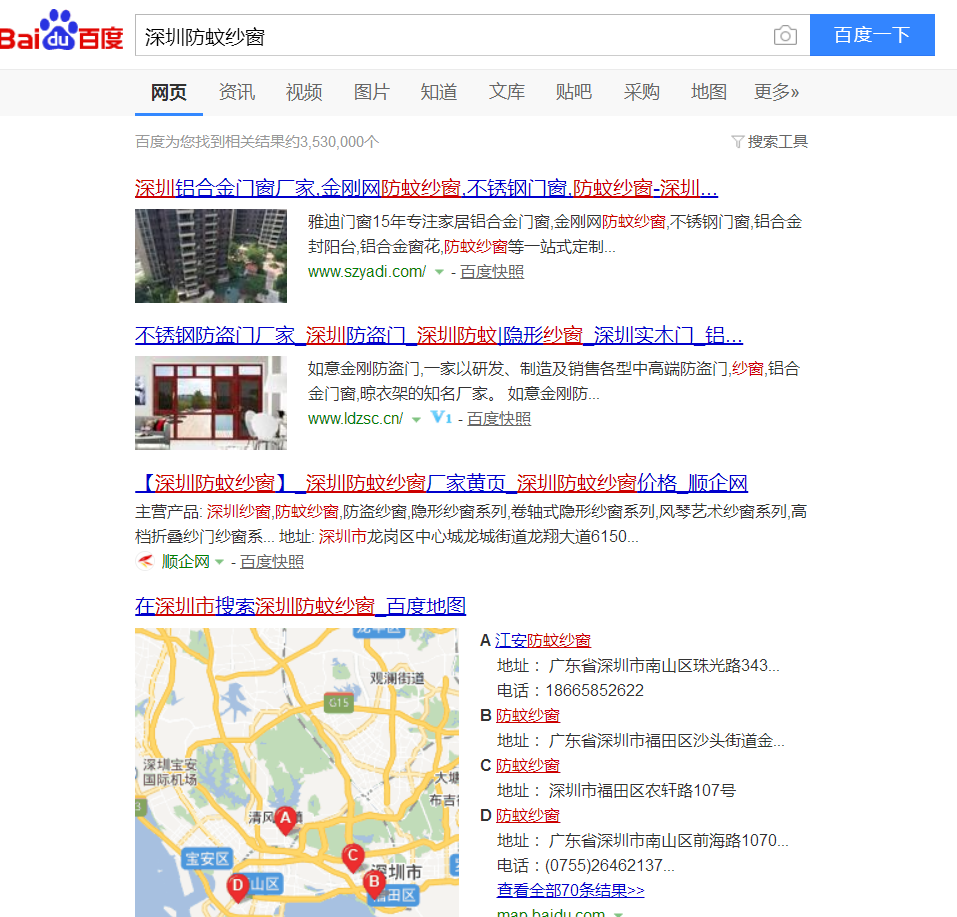Switch to the 文库 tab

pyautogui.click(x=507, y=92)
